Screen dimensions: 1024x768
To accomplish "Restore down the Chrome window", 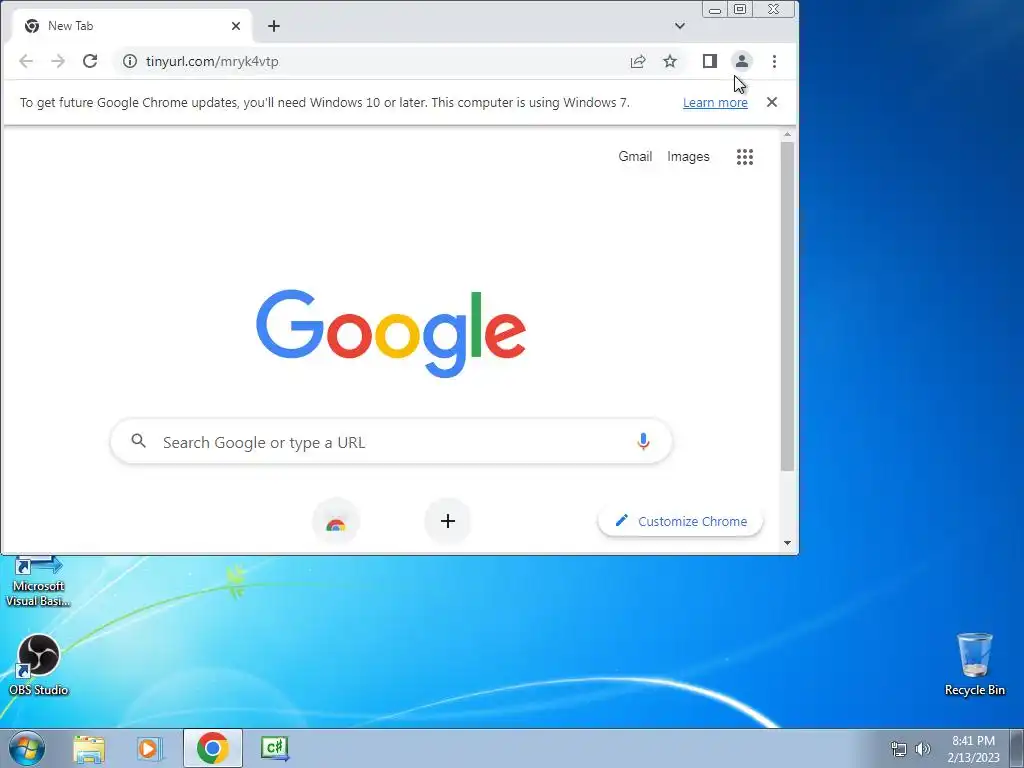I will click(740, 9).
